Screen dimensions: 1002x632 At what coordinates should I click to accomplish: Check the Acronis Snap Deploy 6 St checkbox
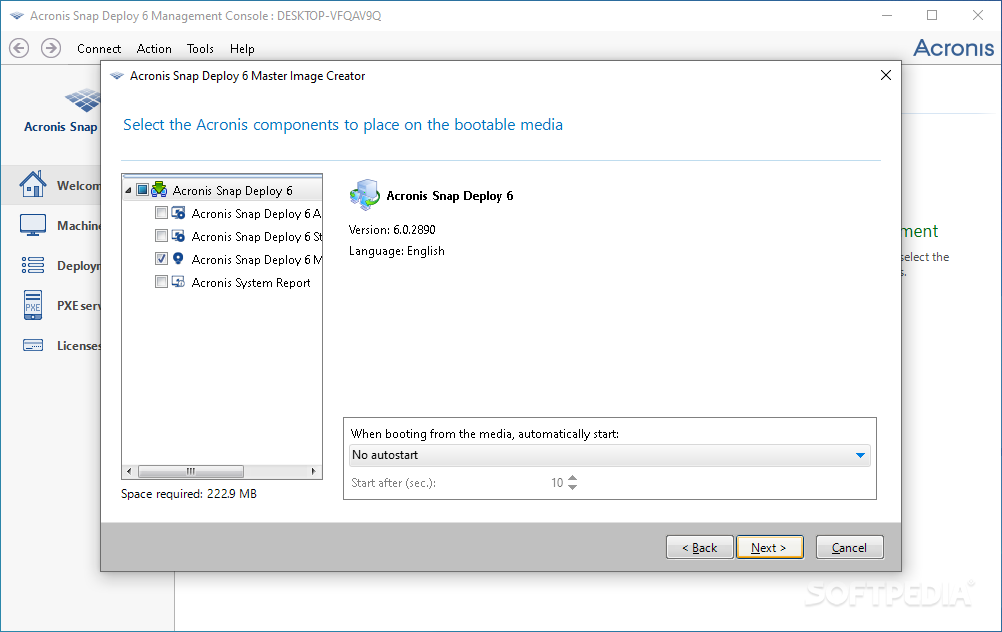click(161, 235)
